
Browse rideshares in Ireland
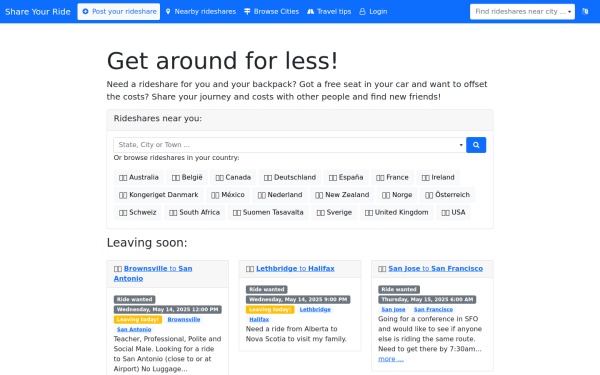[x=438, y=178]
